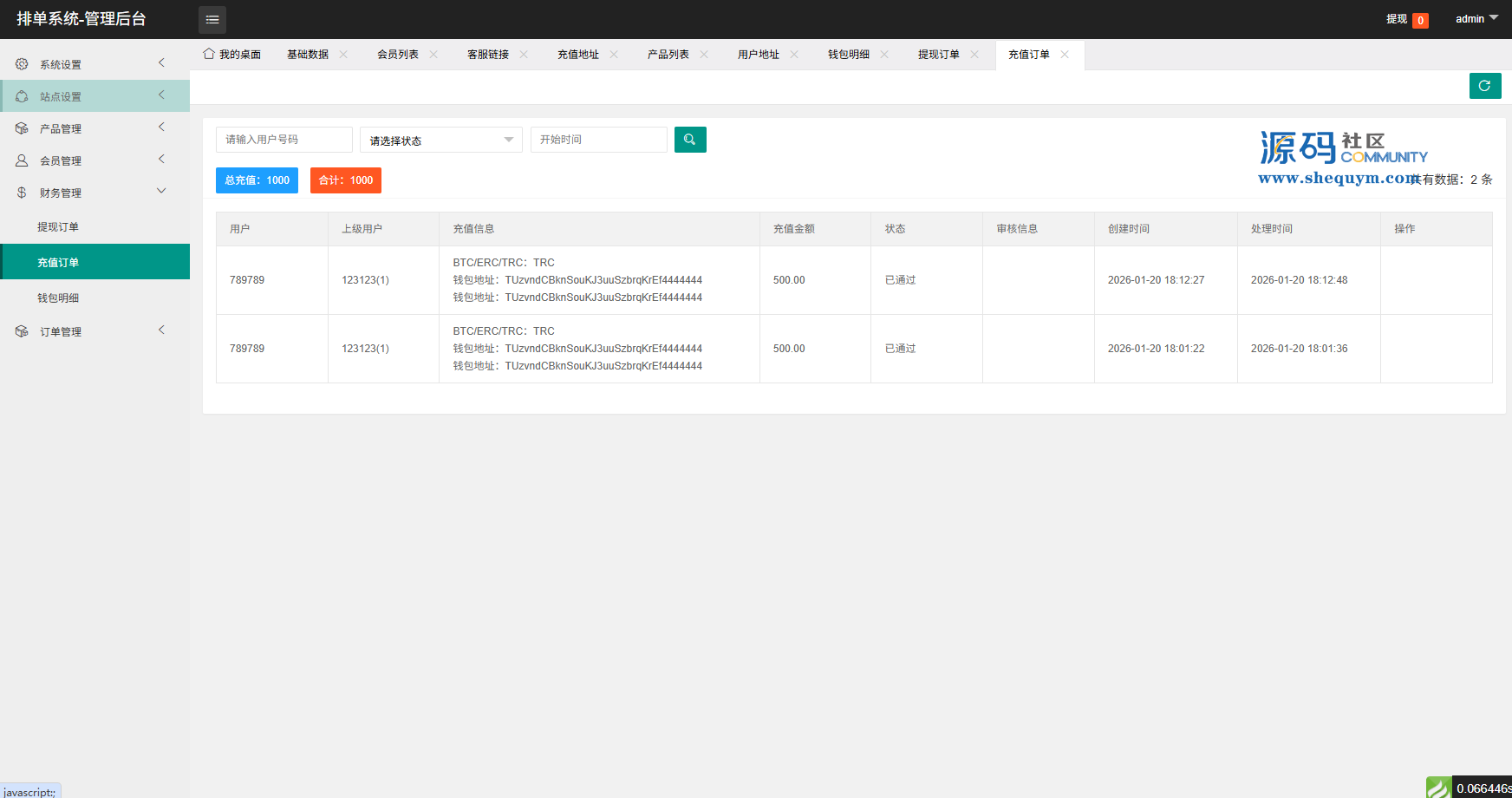Expand 订单管理 sidebar menu
Image resolution: width=1512 pixels, height=798 pixels.
[x=94, y=331]
